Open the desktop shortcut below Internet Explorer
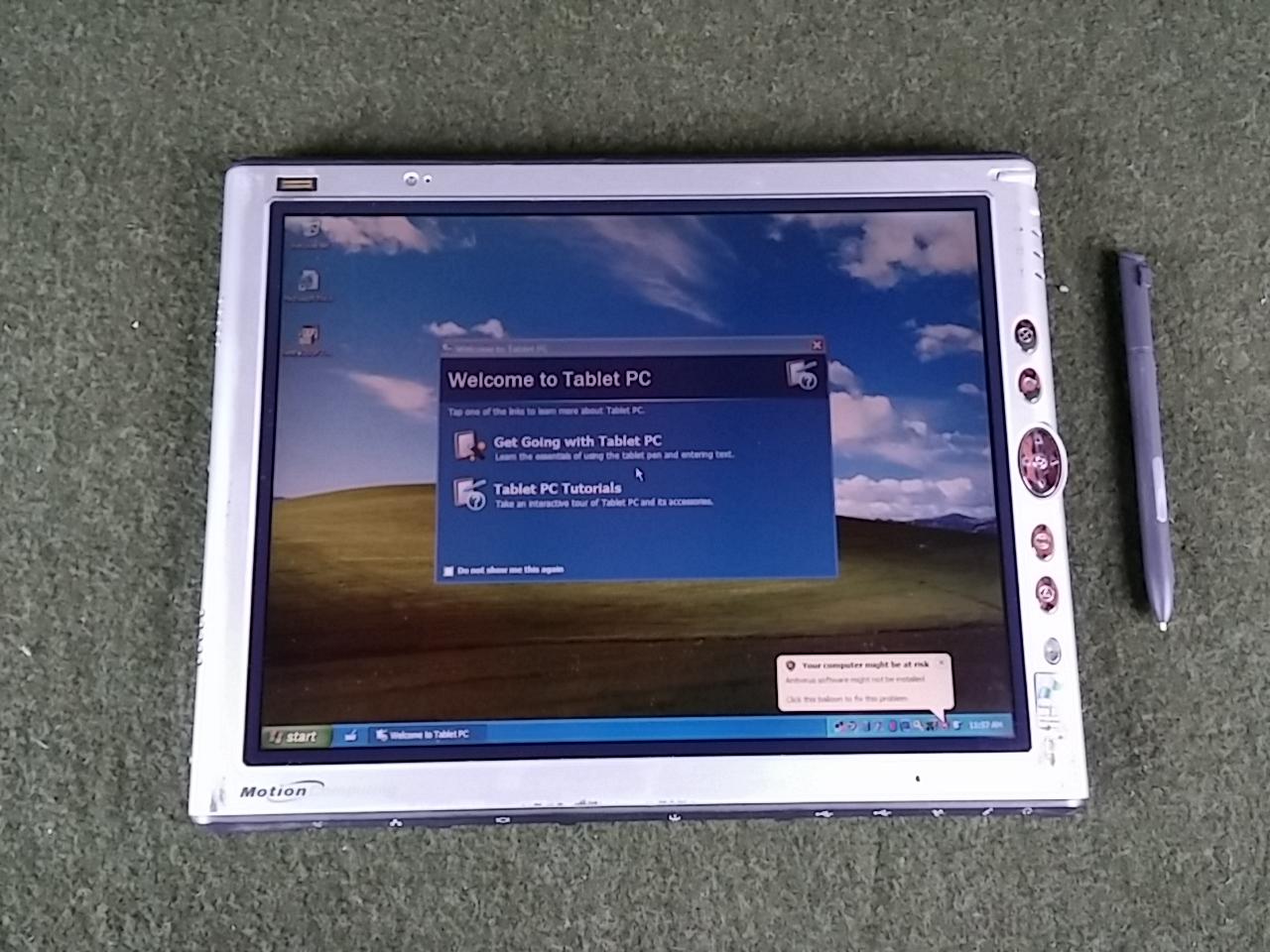 (x=308, y=280)
